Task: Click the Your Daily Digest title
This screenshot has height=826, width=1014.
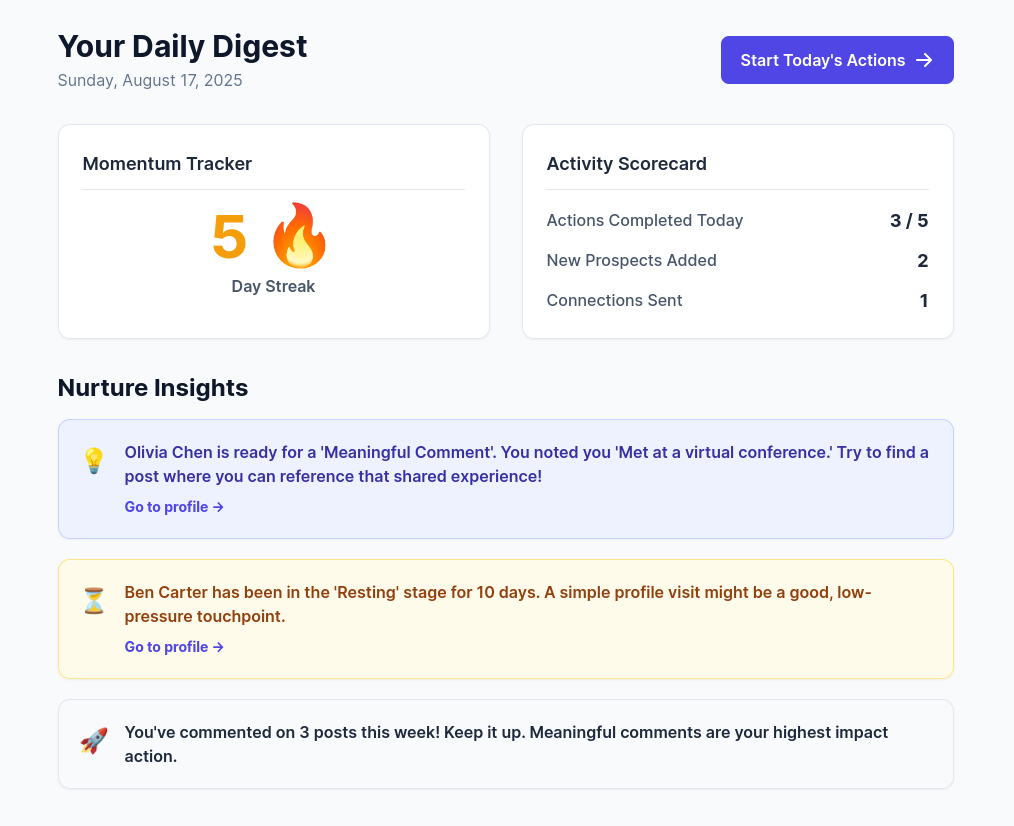Action: tap(182, 47)
